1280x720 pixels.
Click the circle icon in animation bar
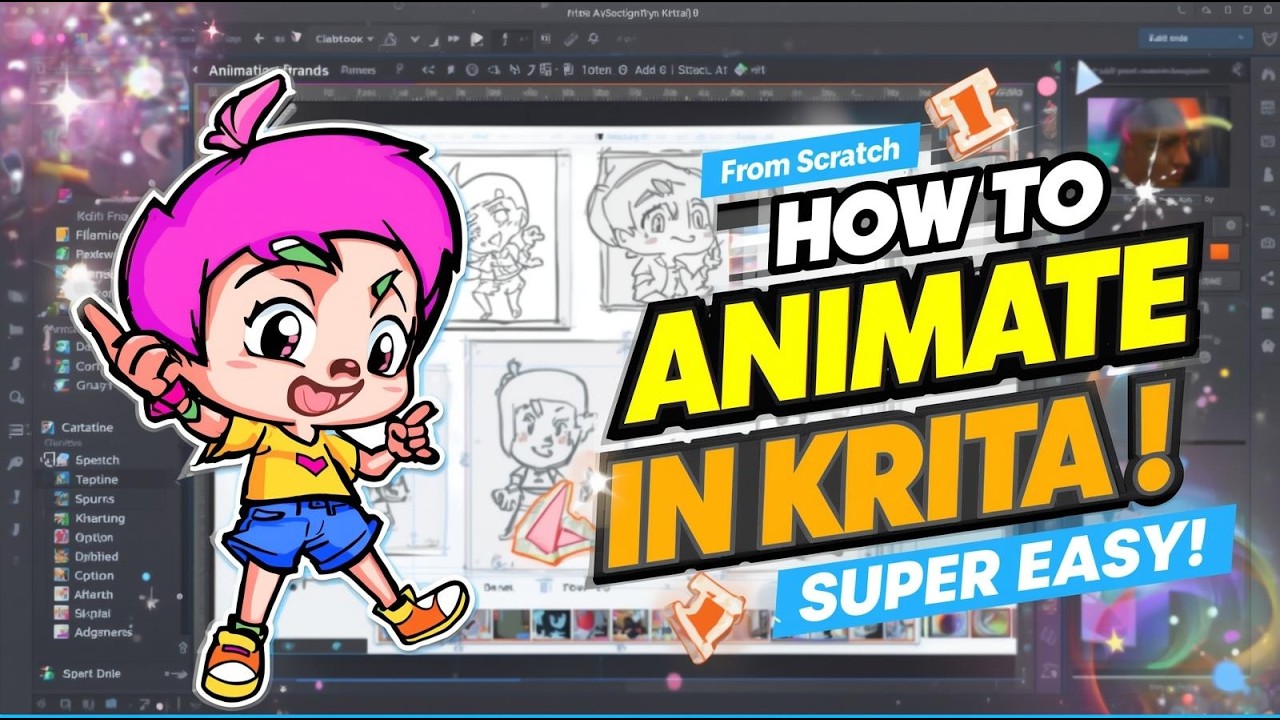(x=472, y=71)
